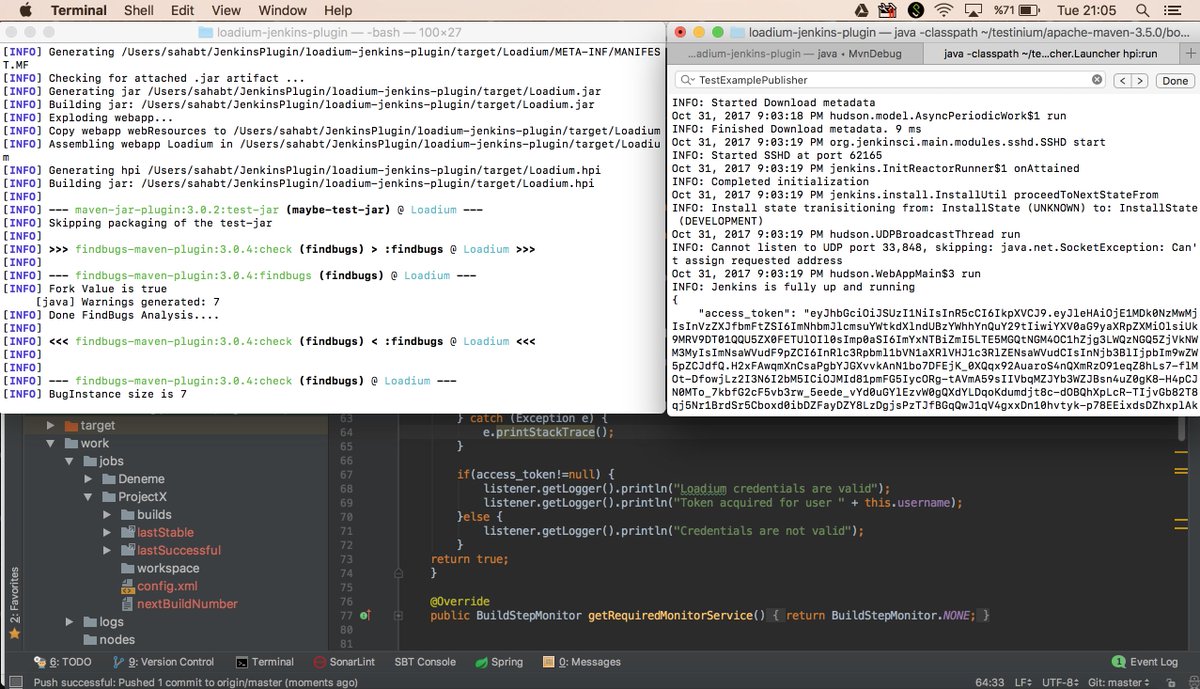Image resolution: width=1200 pixels, height=689 pixels.
Task: Collapse the ProjectX folder
Action: point(89,497)
